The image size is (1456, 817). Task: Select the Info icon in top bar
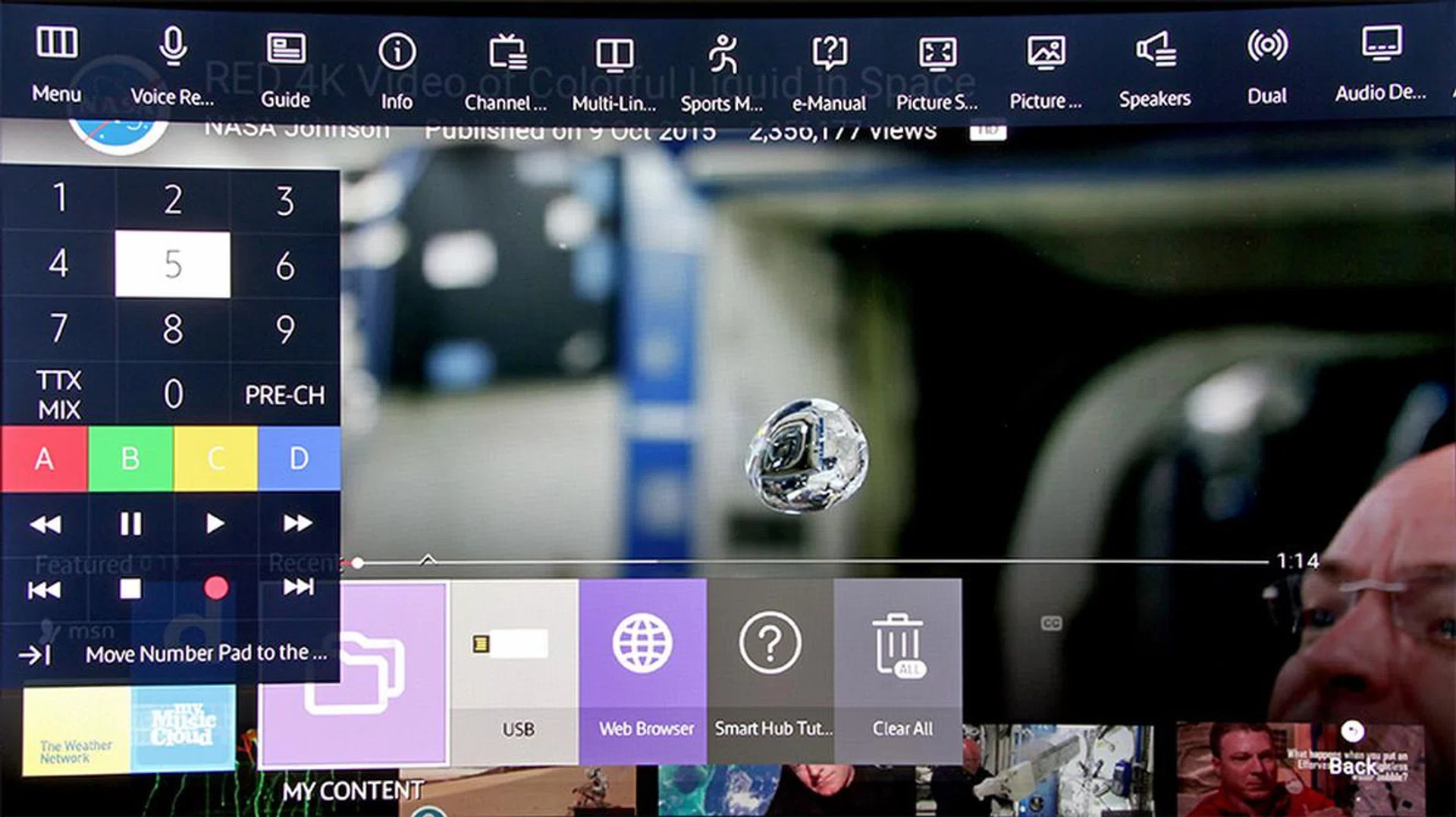coord(397,53)
